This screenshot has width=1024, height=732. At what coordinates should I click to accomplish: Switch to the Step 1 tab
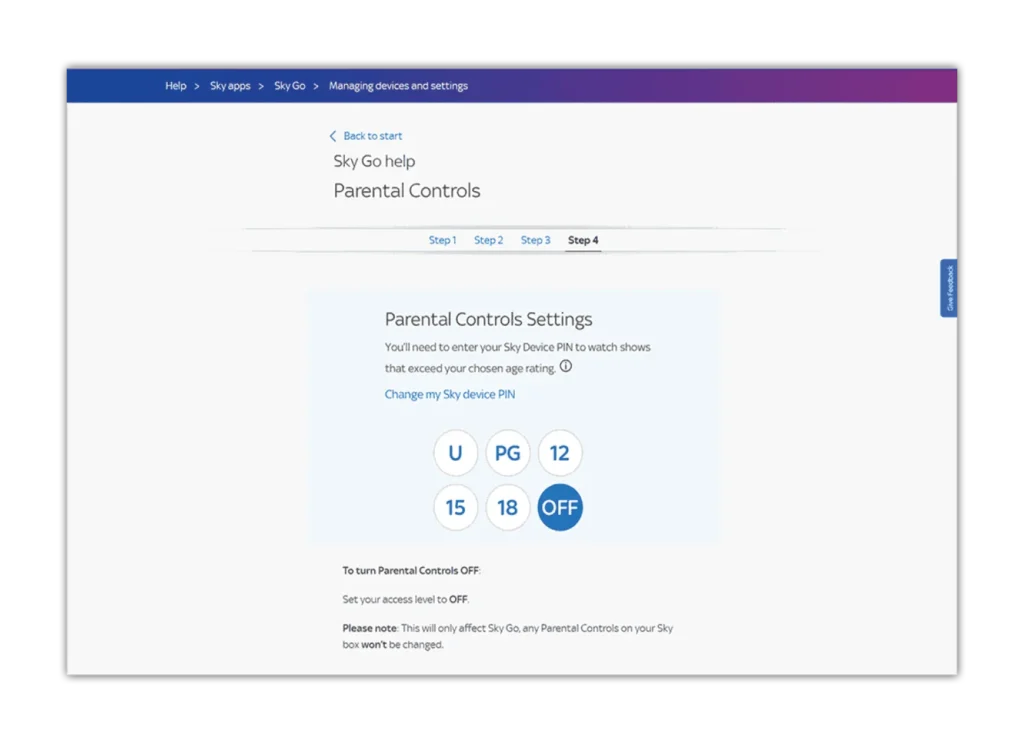(442, 240)
